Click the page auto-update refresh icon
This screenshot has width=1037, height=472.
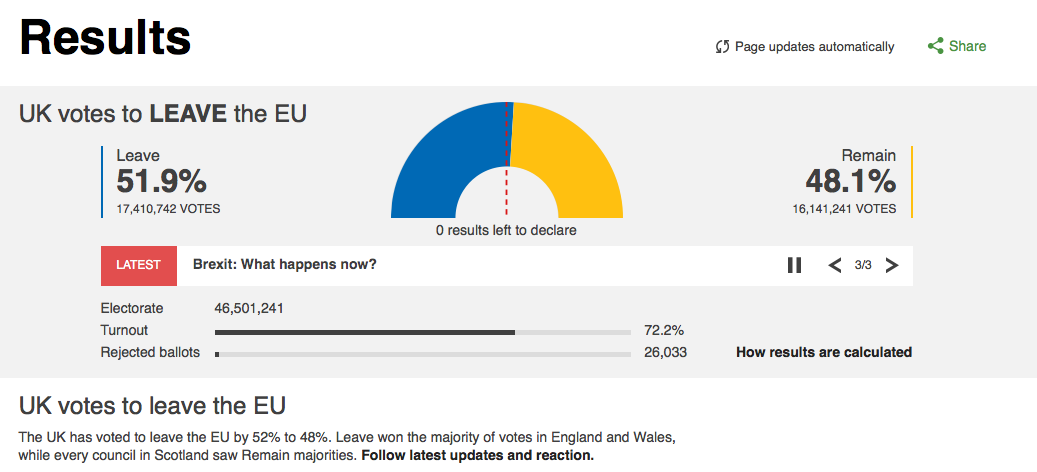(722, 47)
